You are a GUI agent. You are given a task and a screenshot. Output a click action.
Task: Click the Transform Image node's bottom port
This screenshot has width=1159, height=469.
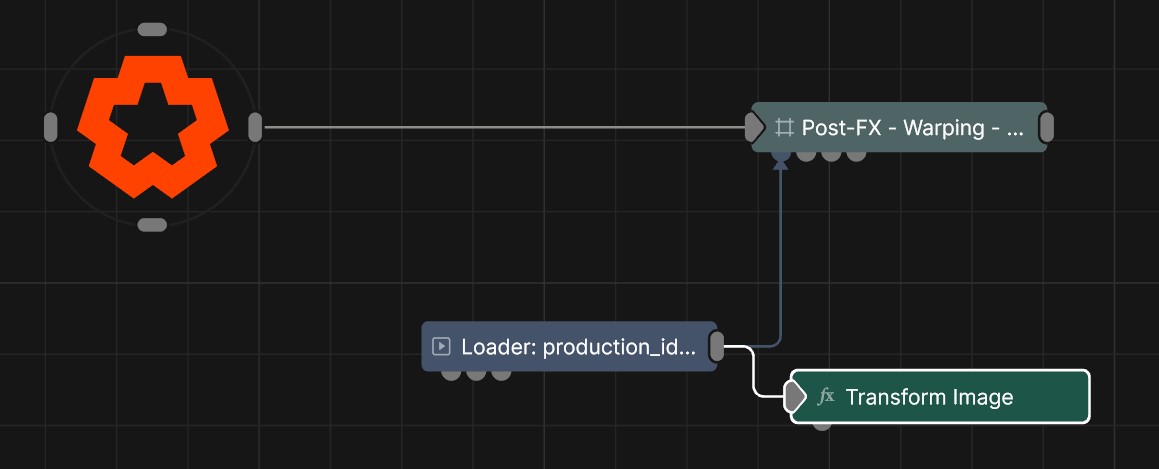(x=822, y=425)
